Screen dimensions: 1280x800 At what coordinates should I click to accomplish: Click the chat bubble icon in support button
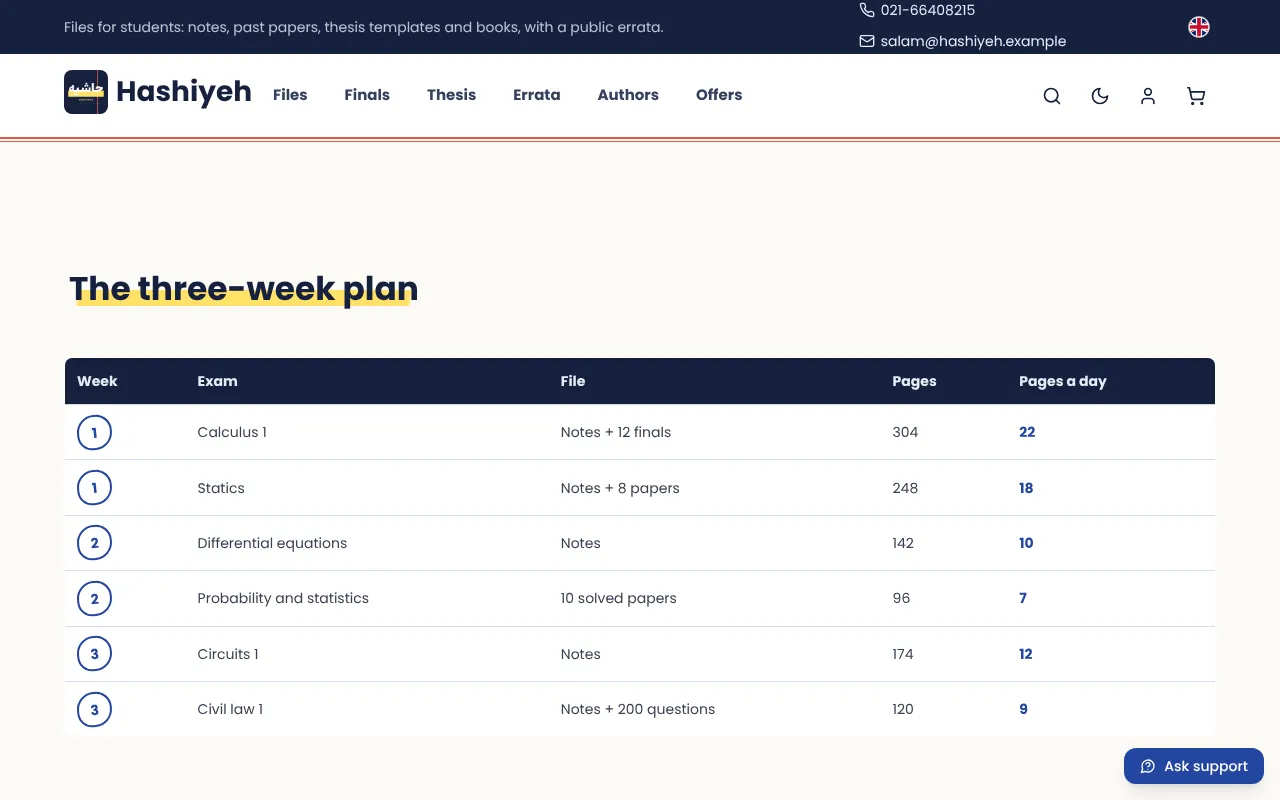(x=1148, y=766)
